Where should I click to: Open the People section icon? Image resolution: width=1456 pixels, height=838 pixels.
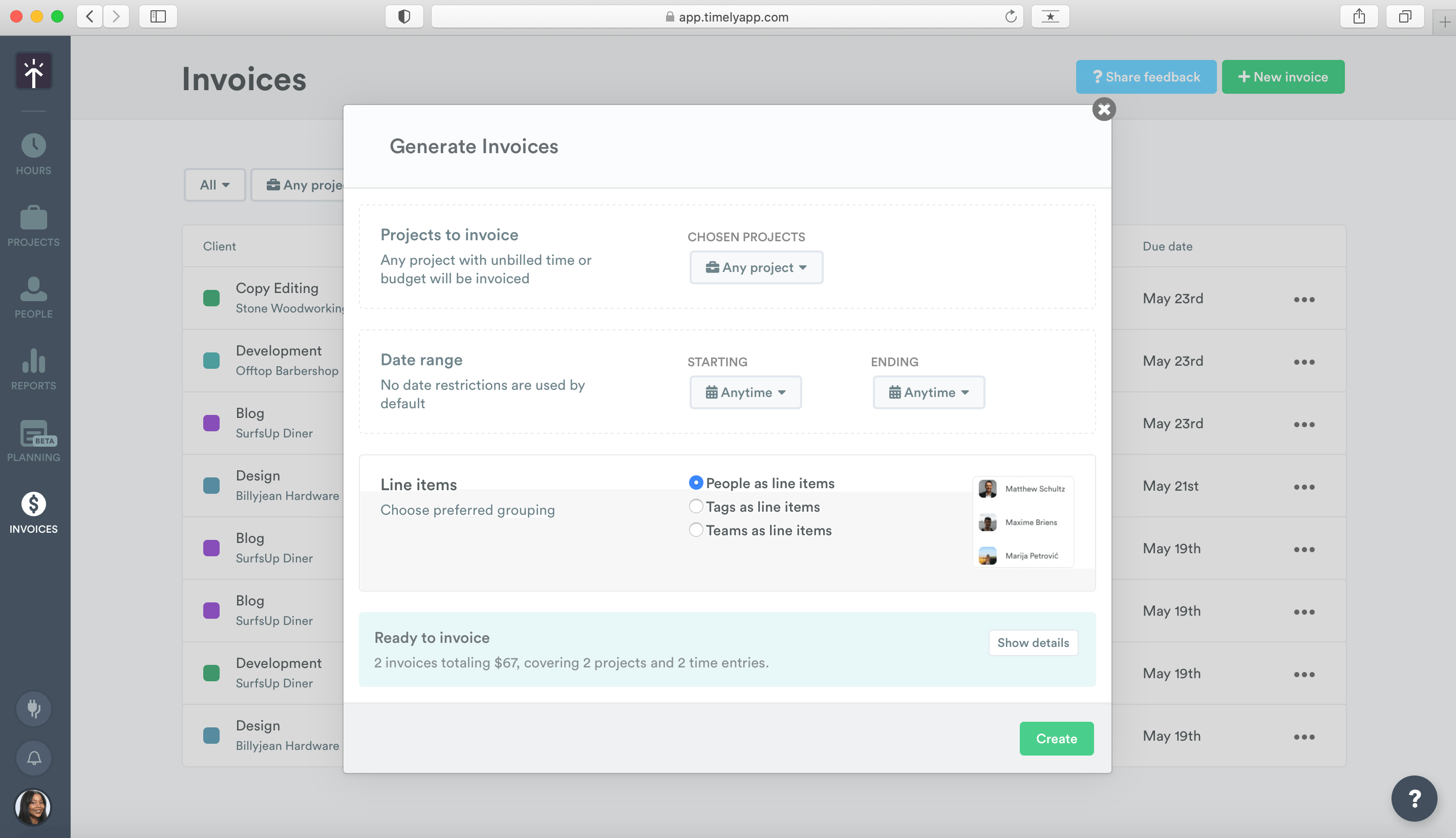tap(33, 289)
